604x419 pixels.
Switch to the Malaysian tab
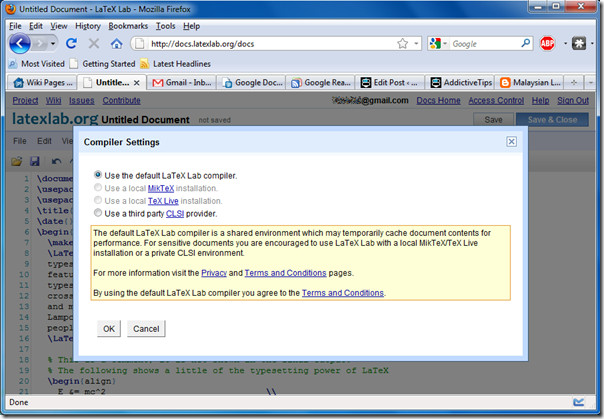tap(530, 82)
